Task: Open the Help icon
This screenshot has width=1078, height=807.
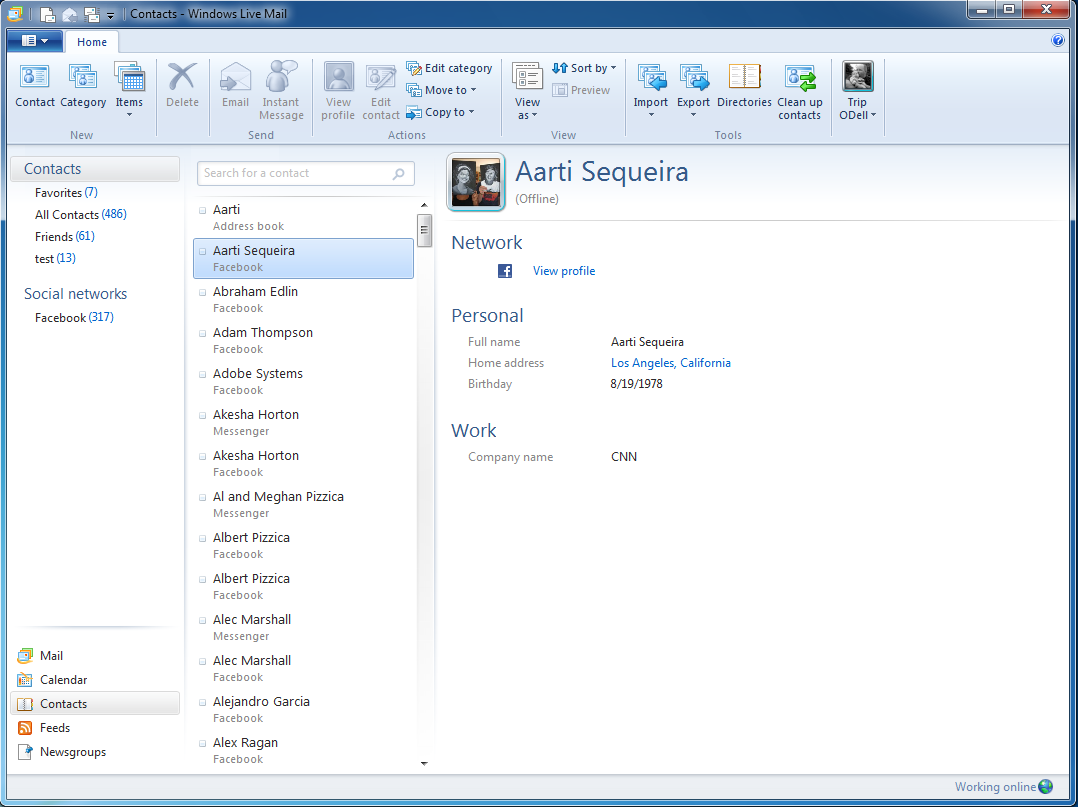Action: (1058, 41)
